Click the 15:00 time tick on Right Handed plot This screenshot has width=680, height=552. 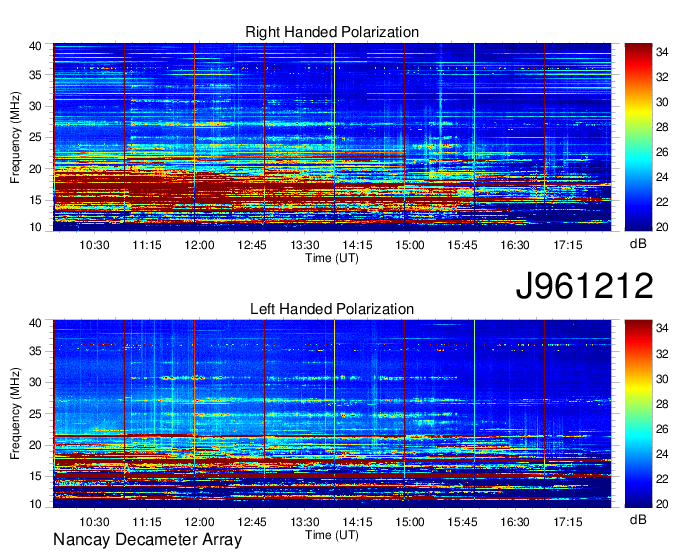click(x=410, y=245)
